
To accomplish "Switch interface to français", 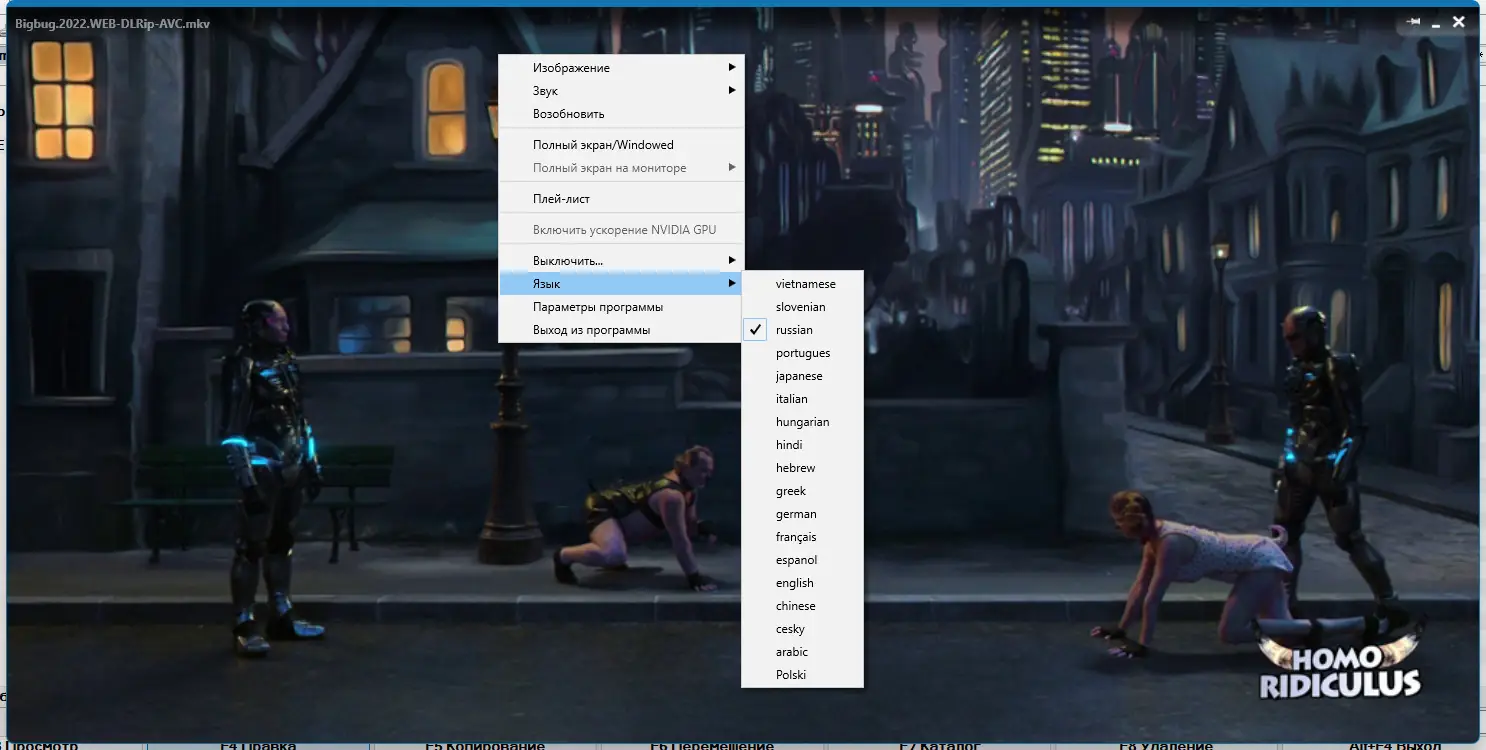I will [x=802, y=537].
